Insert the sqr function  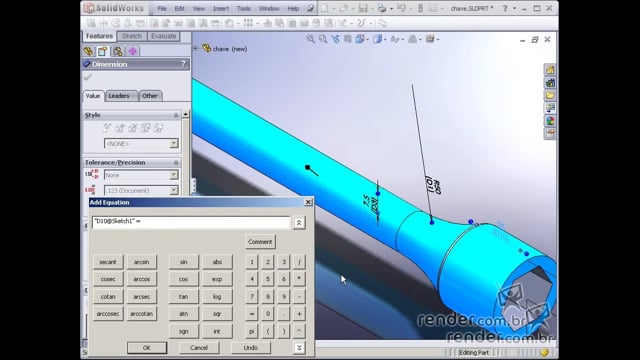(x=217, y=314)
